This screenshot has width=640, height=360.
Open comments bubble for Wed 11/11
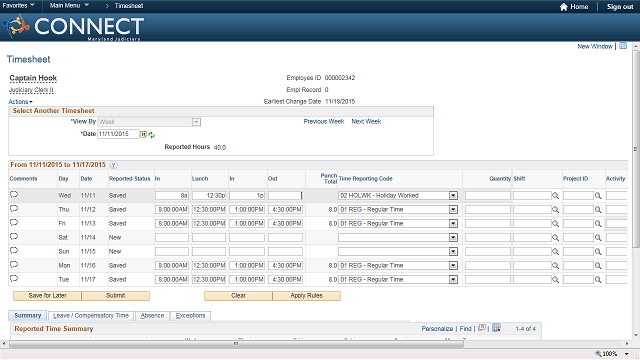tap(14, 194)
